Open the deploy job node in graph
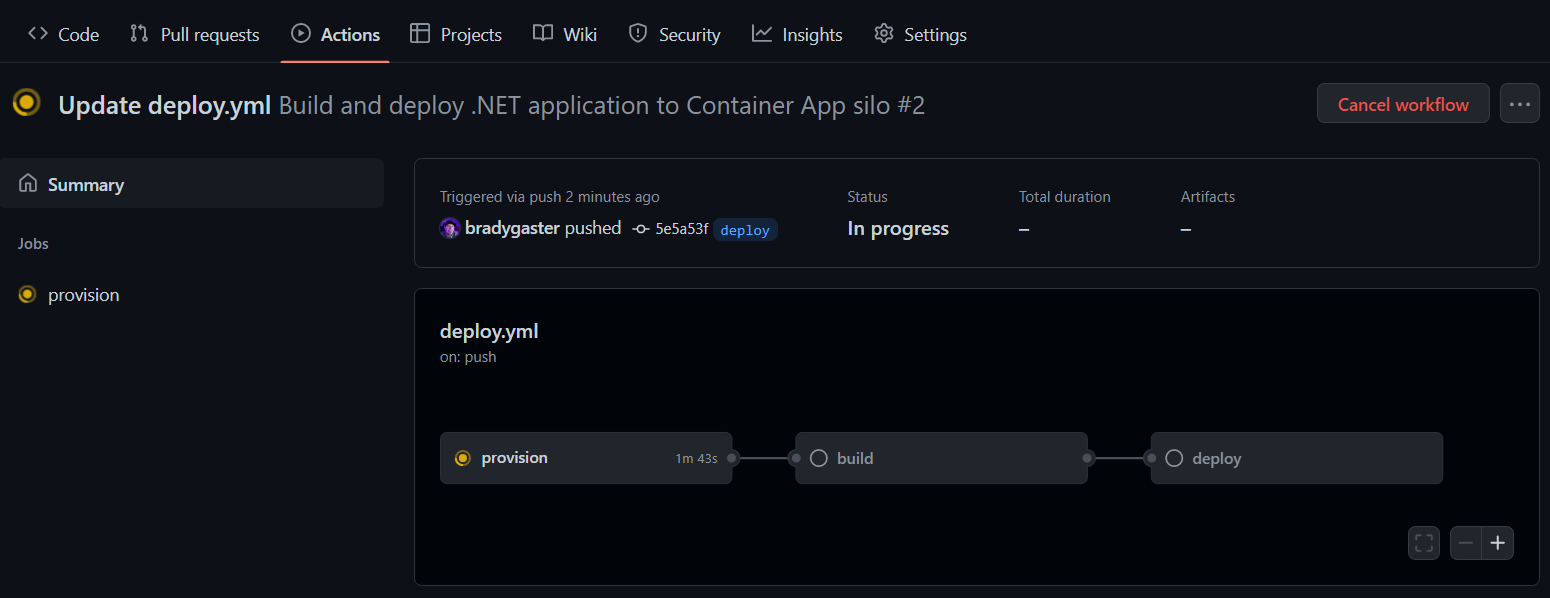This screenshot has width=1550, height=598. (x=1297, y=458)
